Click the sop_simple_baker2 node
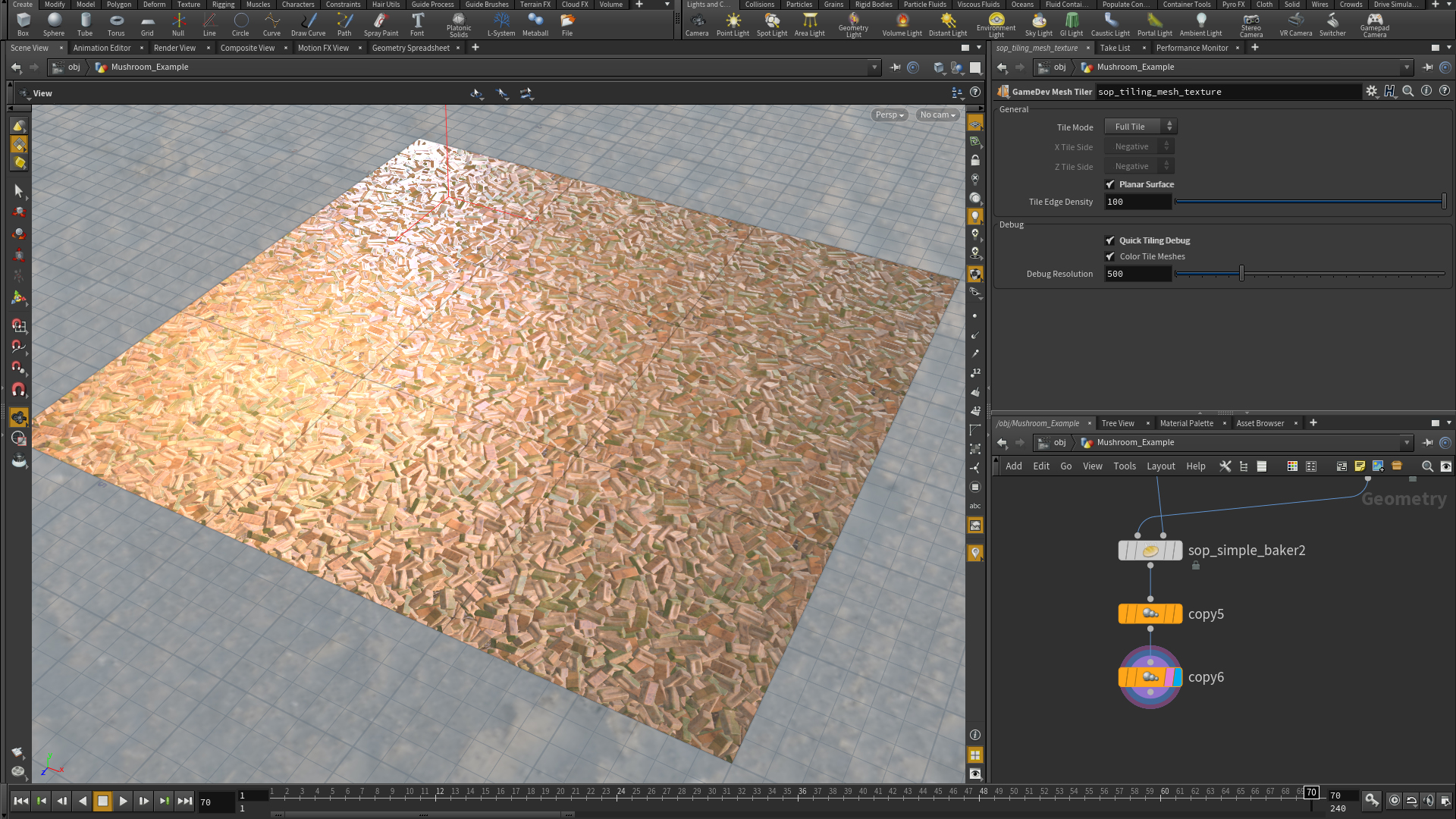This screenshot has height=819, width=1456. point(1150,551)
